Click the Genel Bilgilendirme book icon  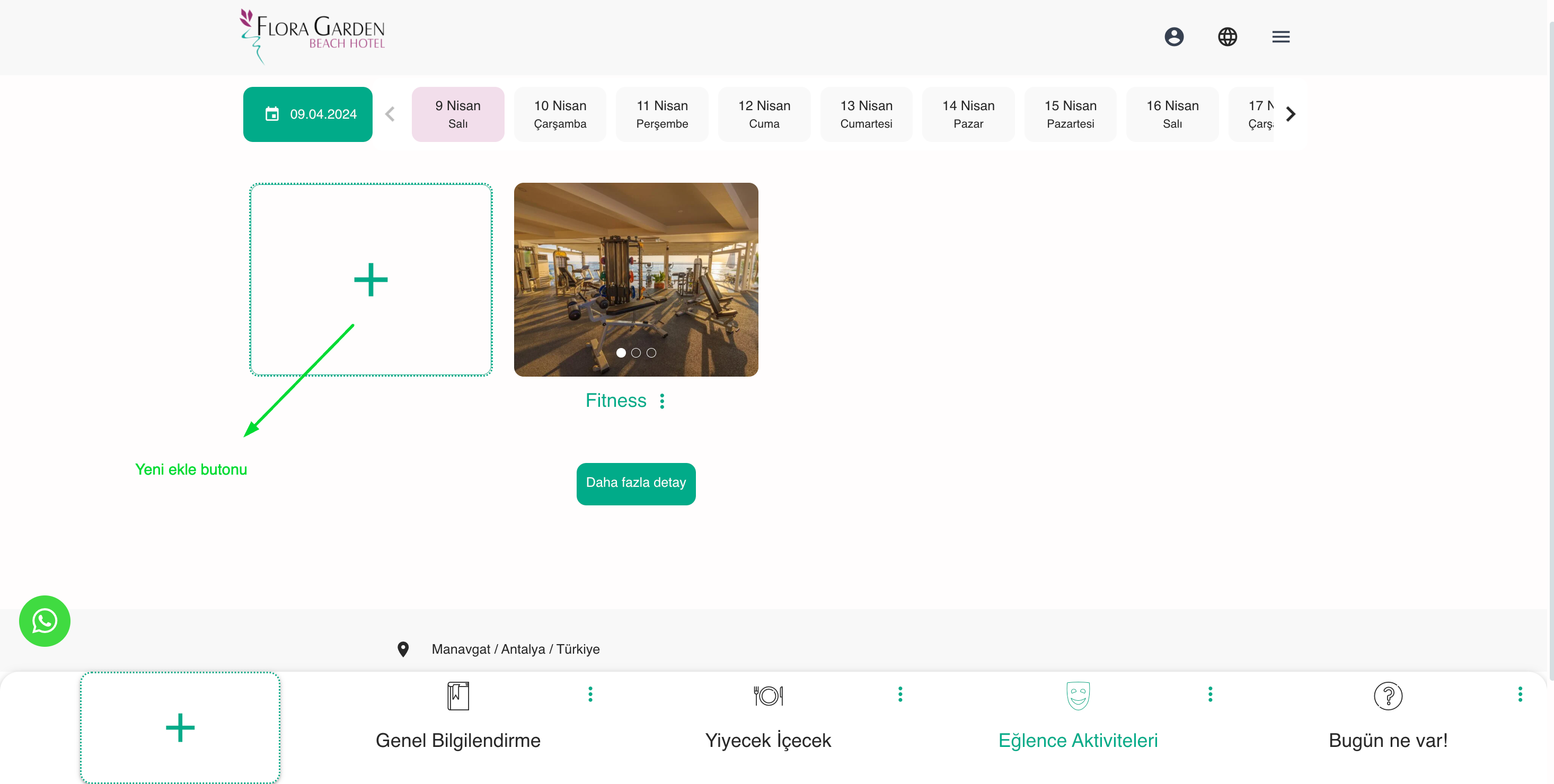pos(458,696)
